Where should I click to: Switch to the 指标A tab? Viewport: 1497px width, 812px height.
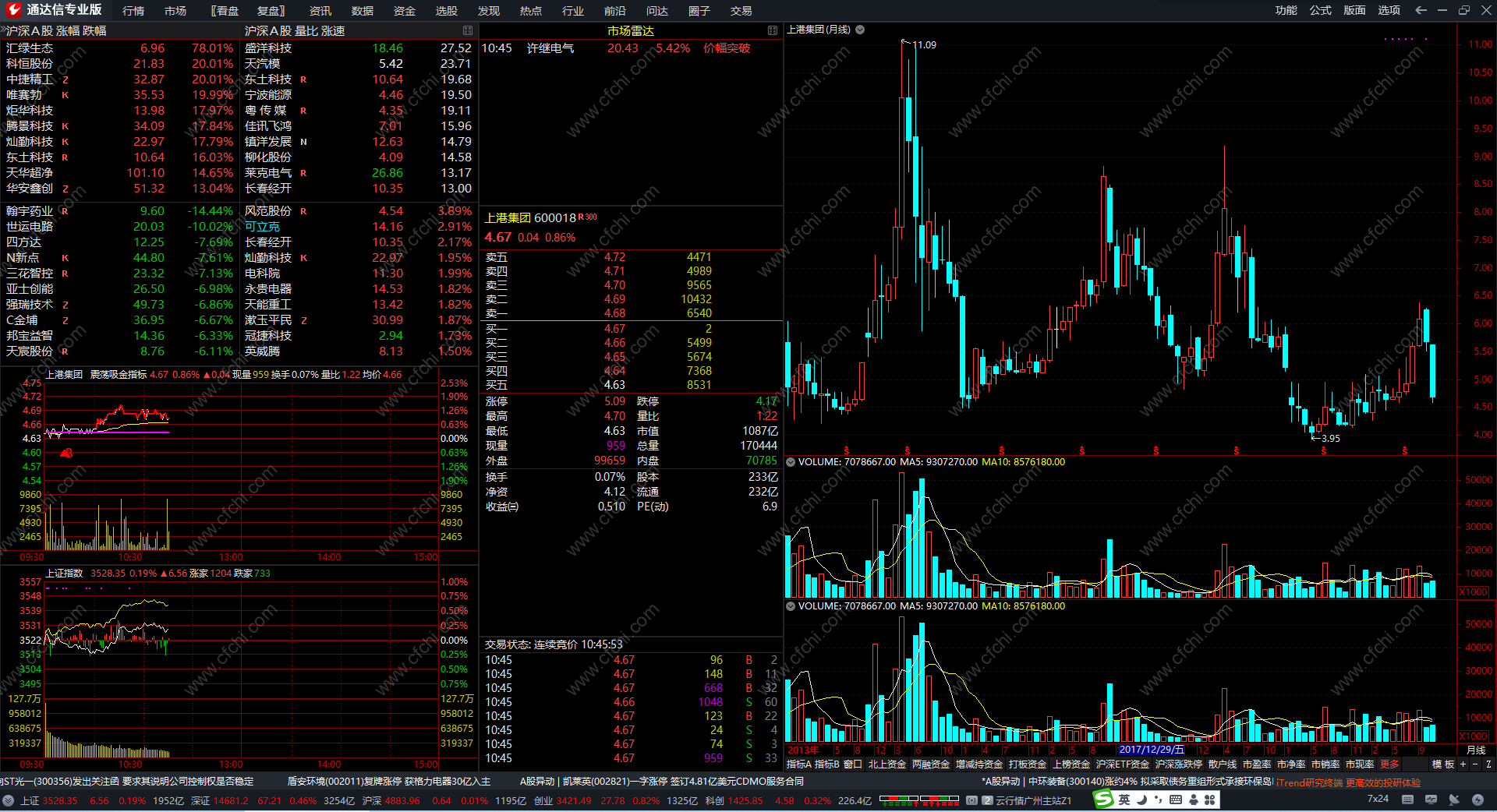[x=799, y=764]
